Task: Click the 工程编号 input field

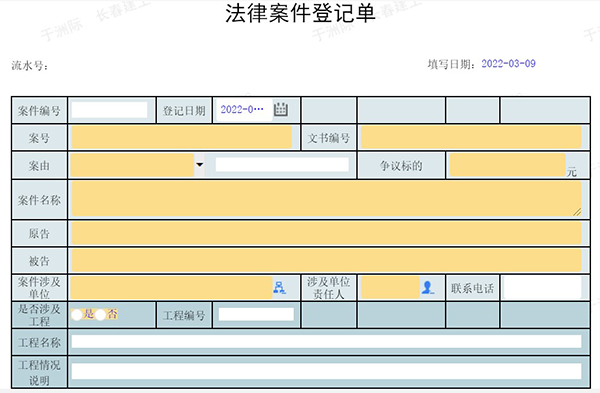Action: point(256,315)
